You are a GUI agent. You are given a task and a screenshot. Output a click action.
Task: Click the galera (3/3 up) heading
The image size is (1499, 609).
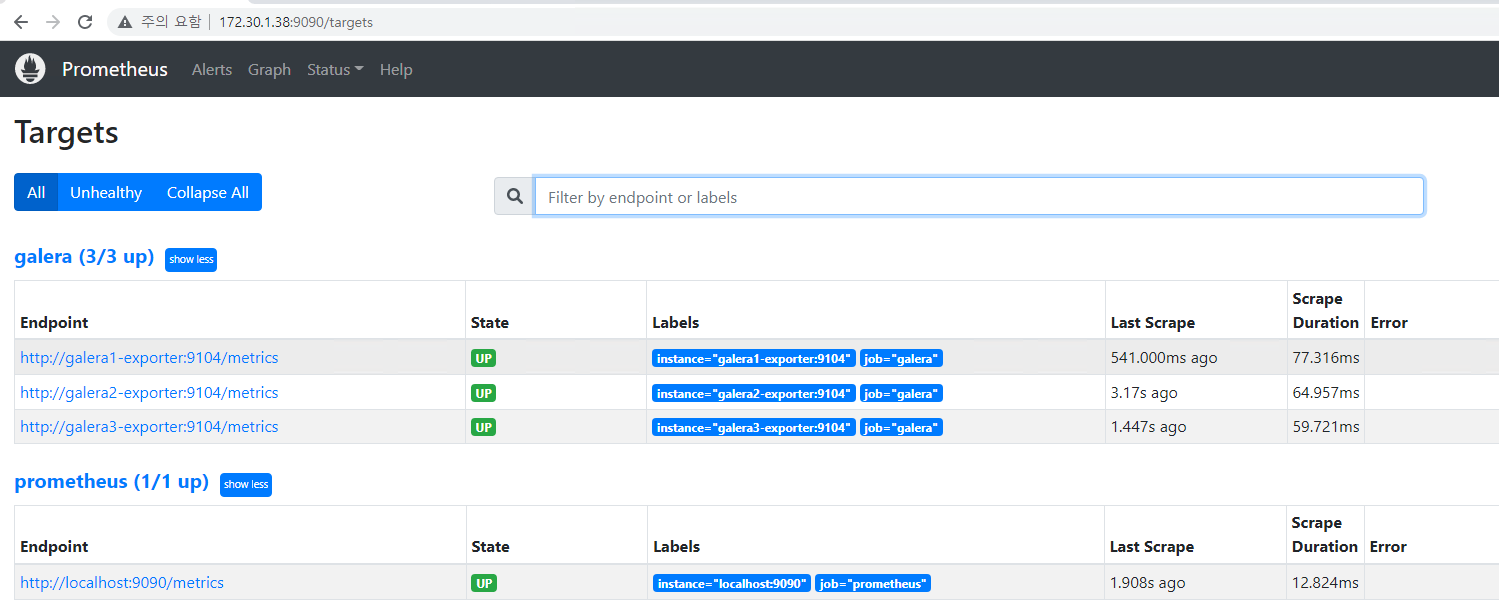(84, 257)
